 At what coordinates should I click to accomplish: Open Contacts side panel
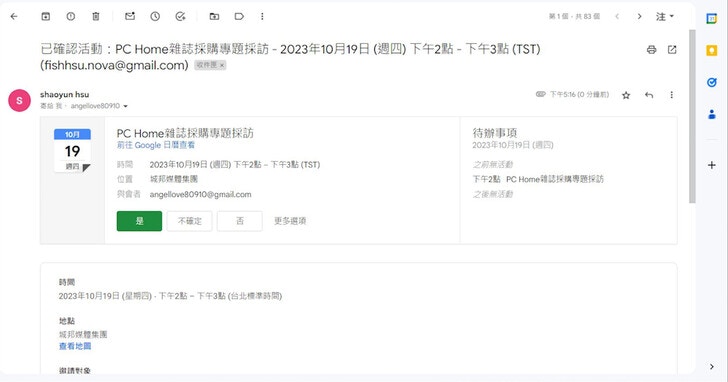coord(712,114)
